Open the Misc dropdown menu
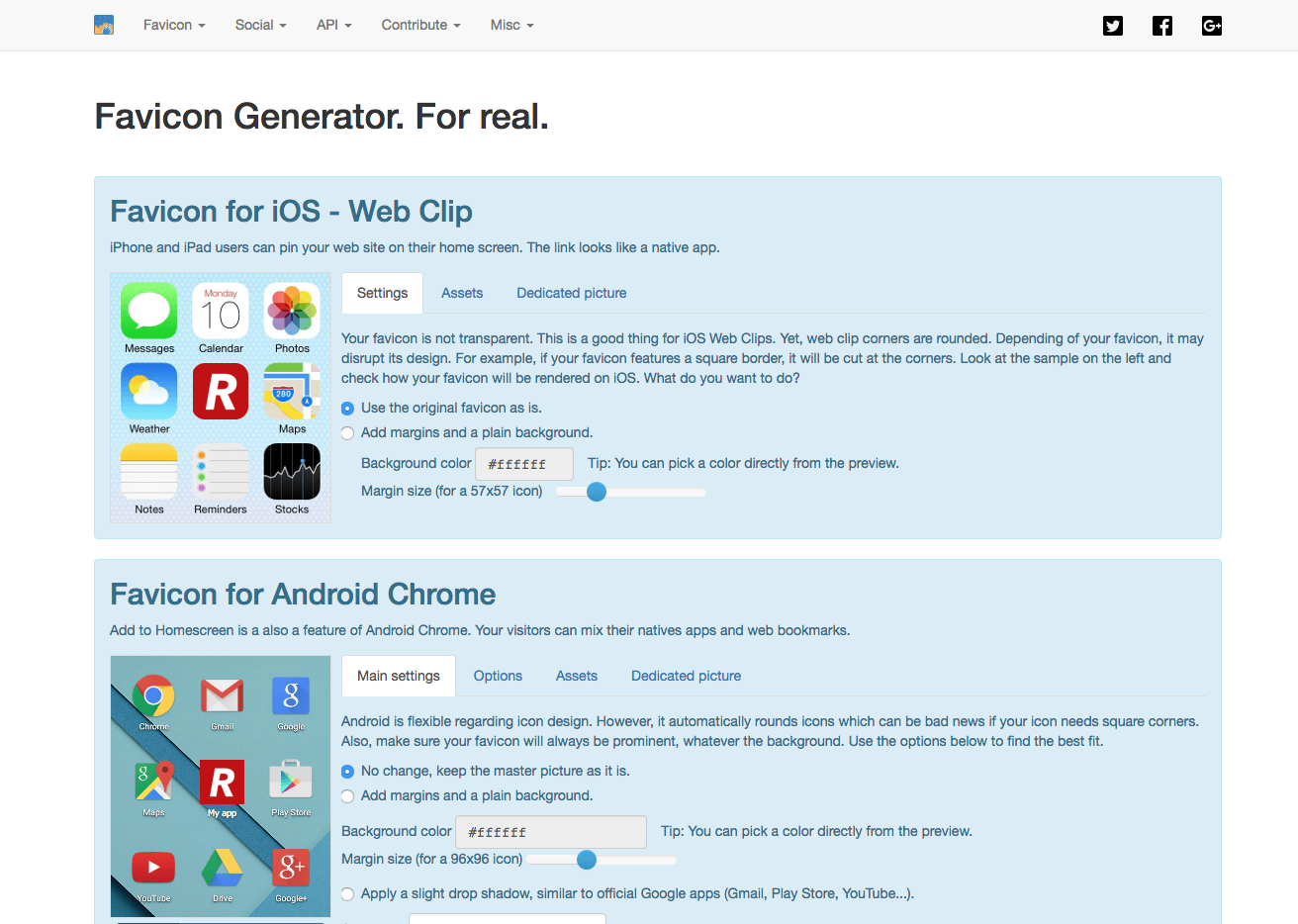The height and width of the screenshot is (924, 1298). (x=512, y=25)
